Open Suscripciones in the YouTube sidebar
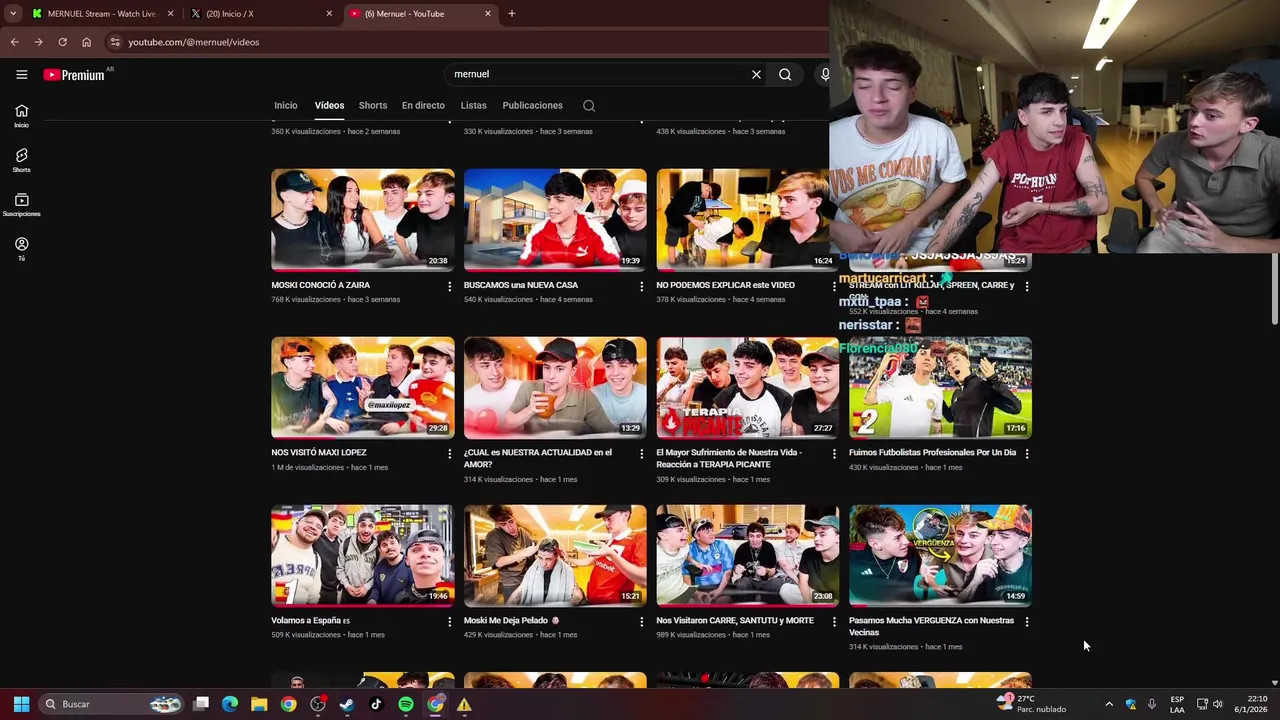 tap(21, 205)
